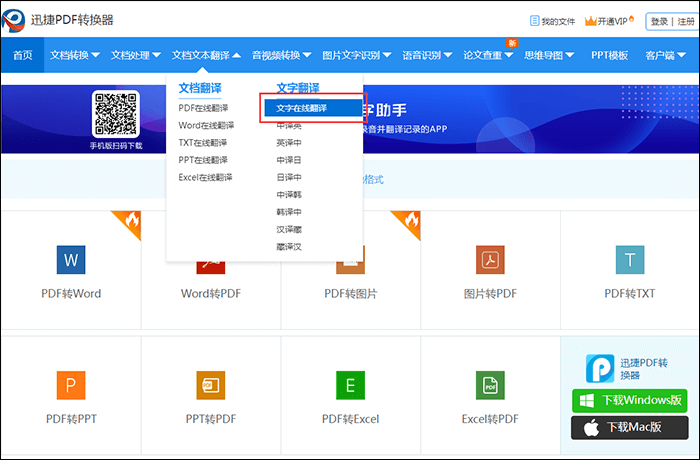The image size is (700, 460).
Task: Open the PDF转Excel green E icon
Action: click(x=350, y=385)
